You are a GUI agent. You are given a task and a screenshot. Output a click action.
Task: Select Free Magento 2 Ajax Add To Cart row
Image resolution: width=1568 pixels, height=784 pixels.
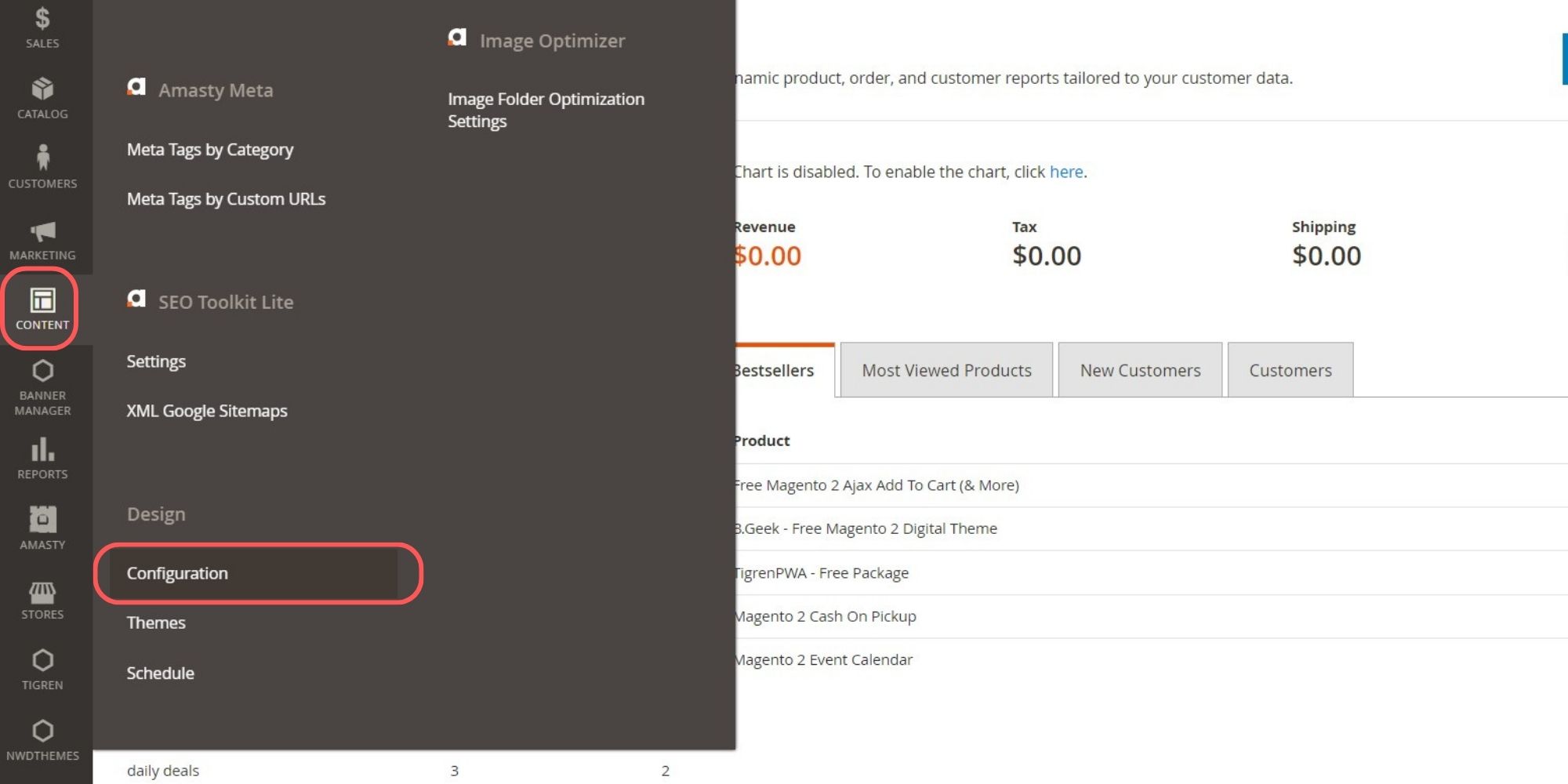coord(1151,485)
